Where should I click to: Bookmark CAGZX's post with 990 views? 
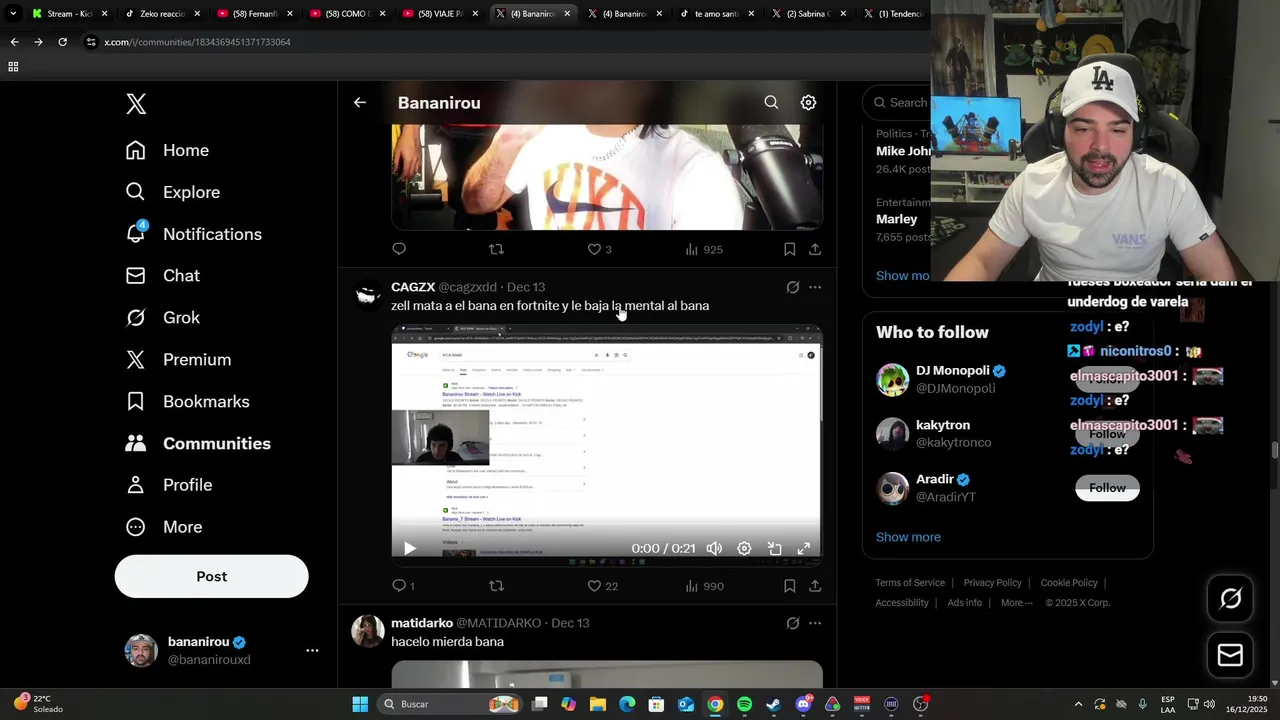pos(789,586)
